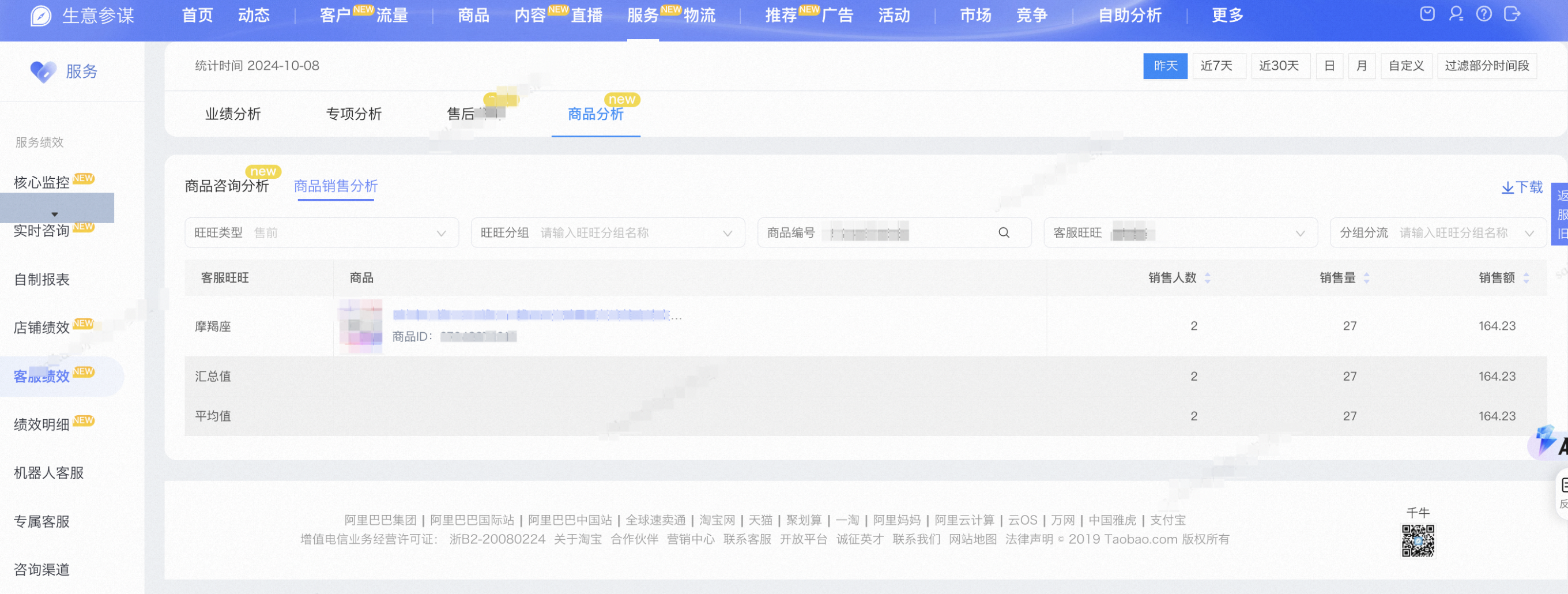Image resolution: width=1568 pixels, height=594 pixels.
Task: Open 客户 in top navigation
Action: (336, 15)
